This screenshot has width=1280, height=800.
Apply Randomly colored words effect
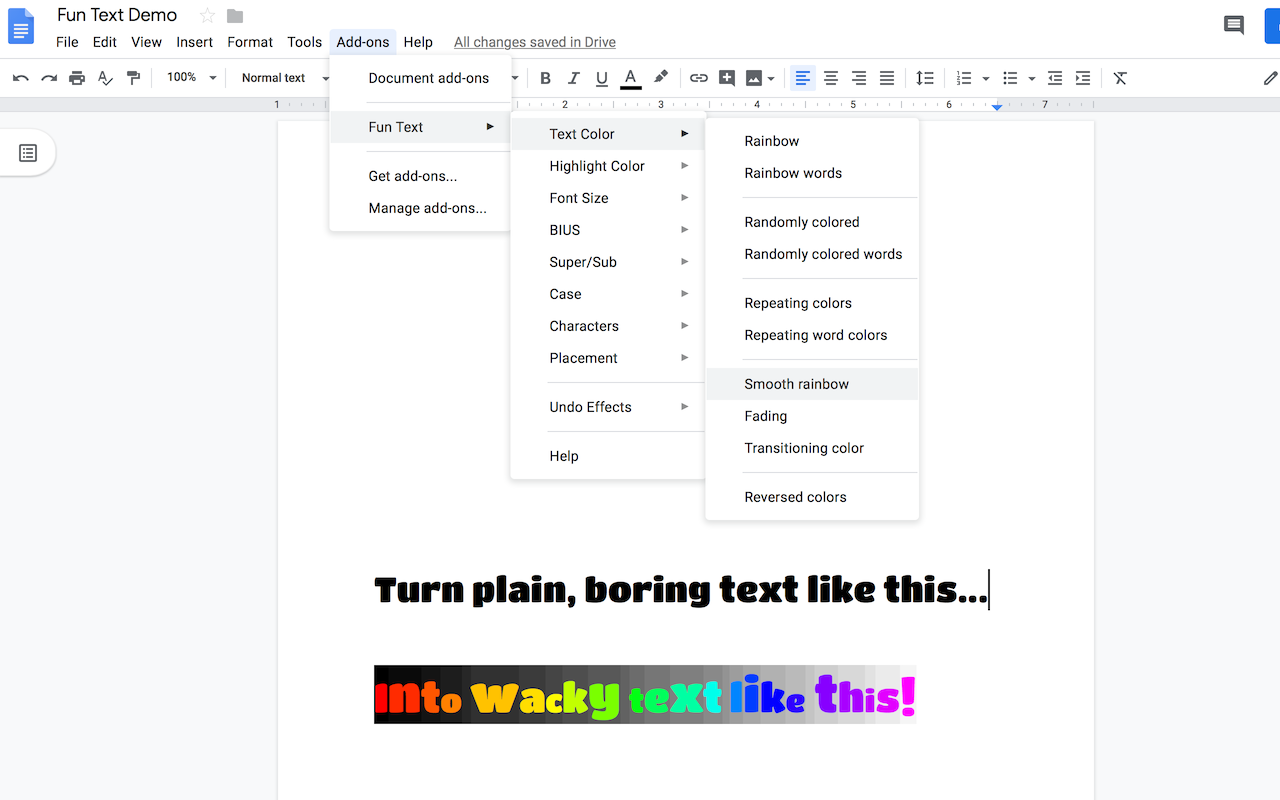tap(812, 254)
